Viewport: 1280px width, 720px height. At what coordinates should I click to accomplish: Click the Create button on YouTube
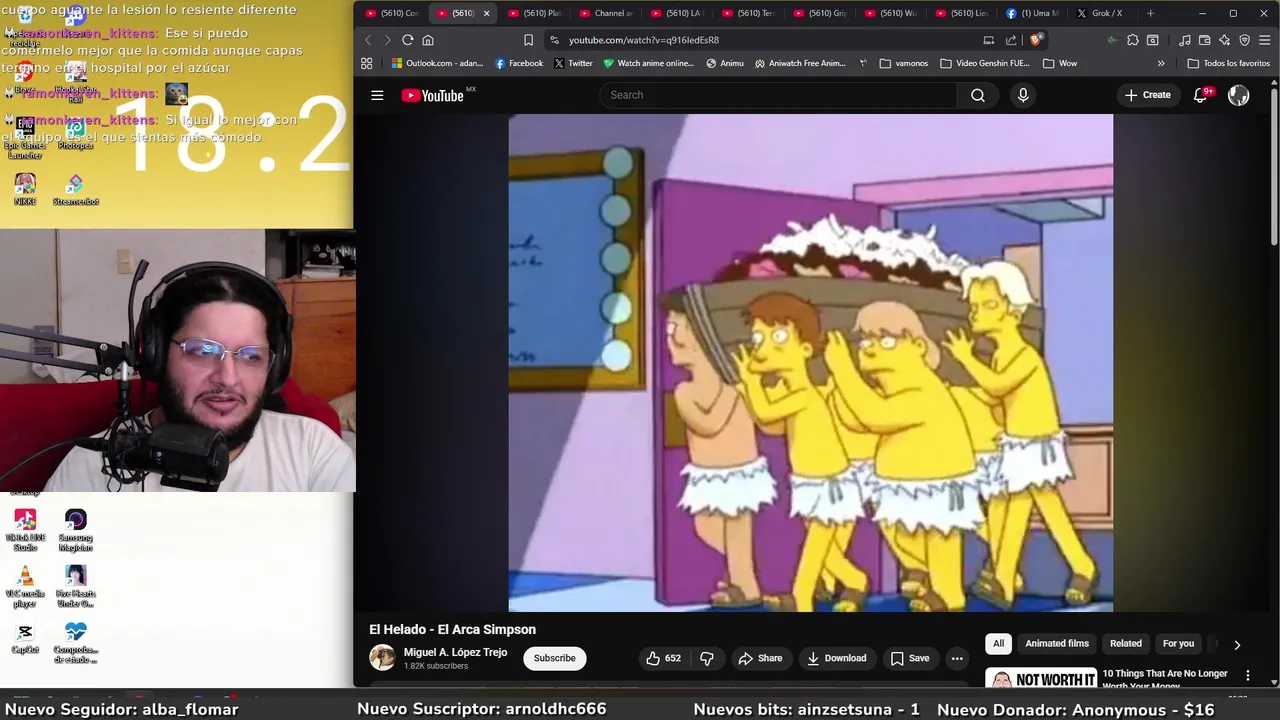[x=1147, y=95]
